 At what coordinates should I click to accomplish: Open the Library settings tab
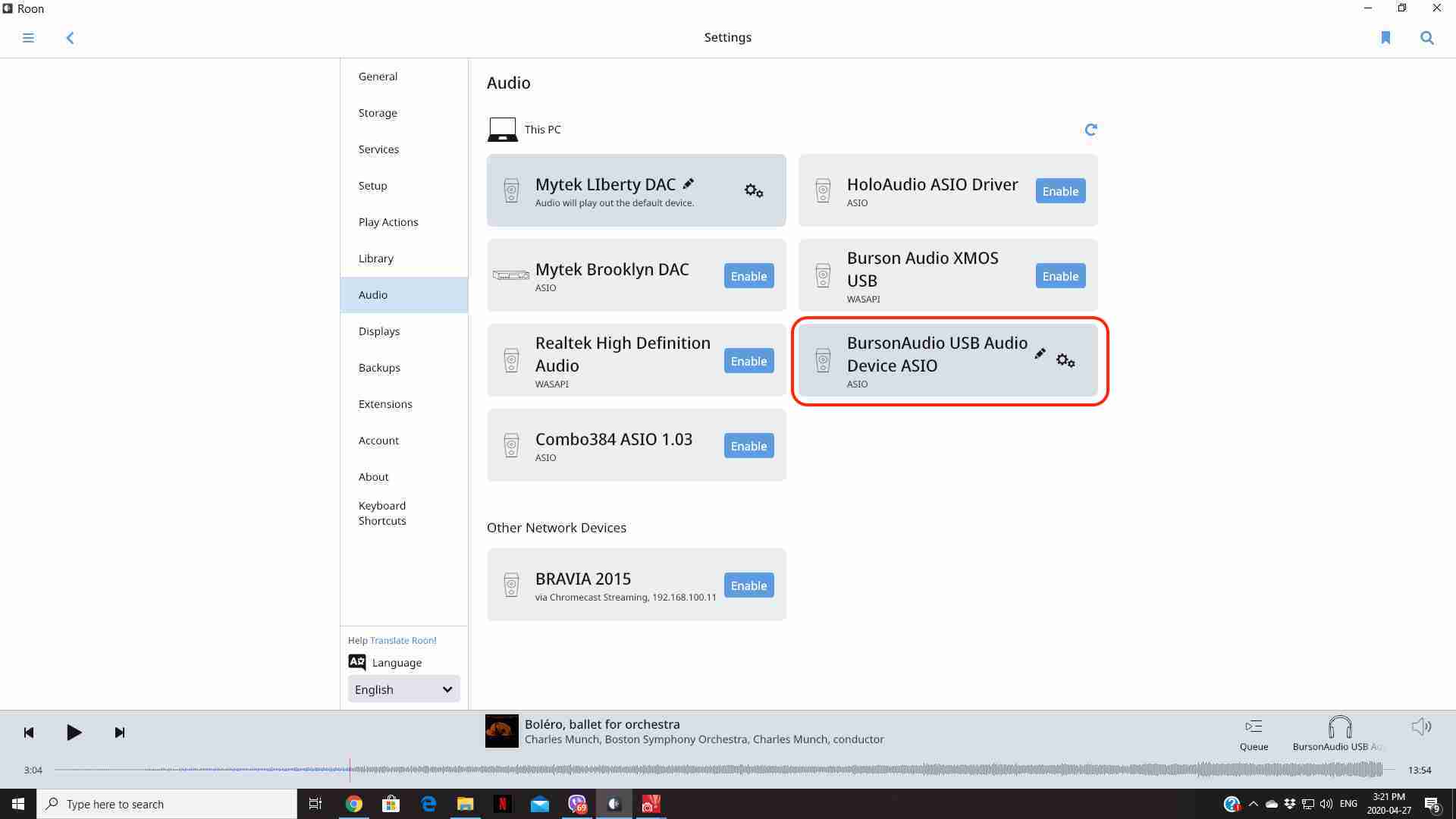404,259
